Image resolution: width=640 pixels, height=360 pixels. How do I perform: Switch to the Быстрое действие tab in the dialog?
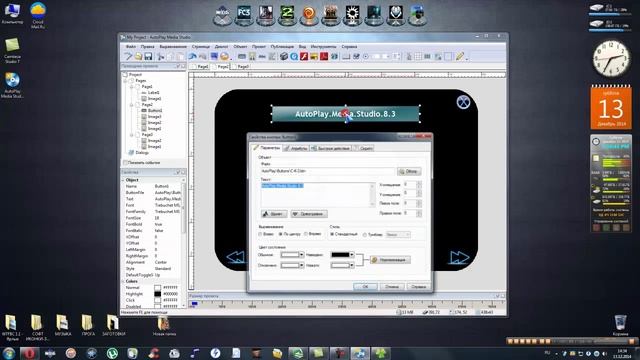pyautogui.click(x=330, y=149)
